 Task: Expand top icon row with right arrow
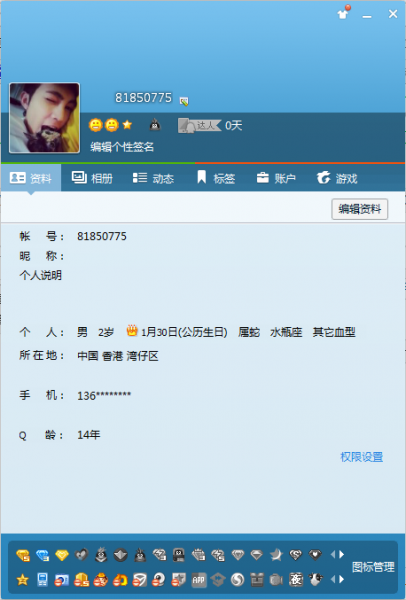pyautogui.click(x=342, y=554)
